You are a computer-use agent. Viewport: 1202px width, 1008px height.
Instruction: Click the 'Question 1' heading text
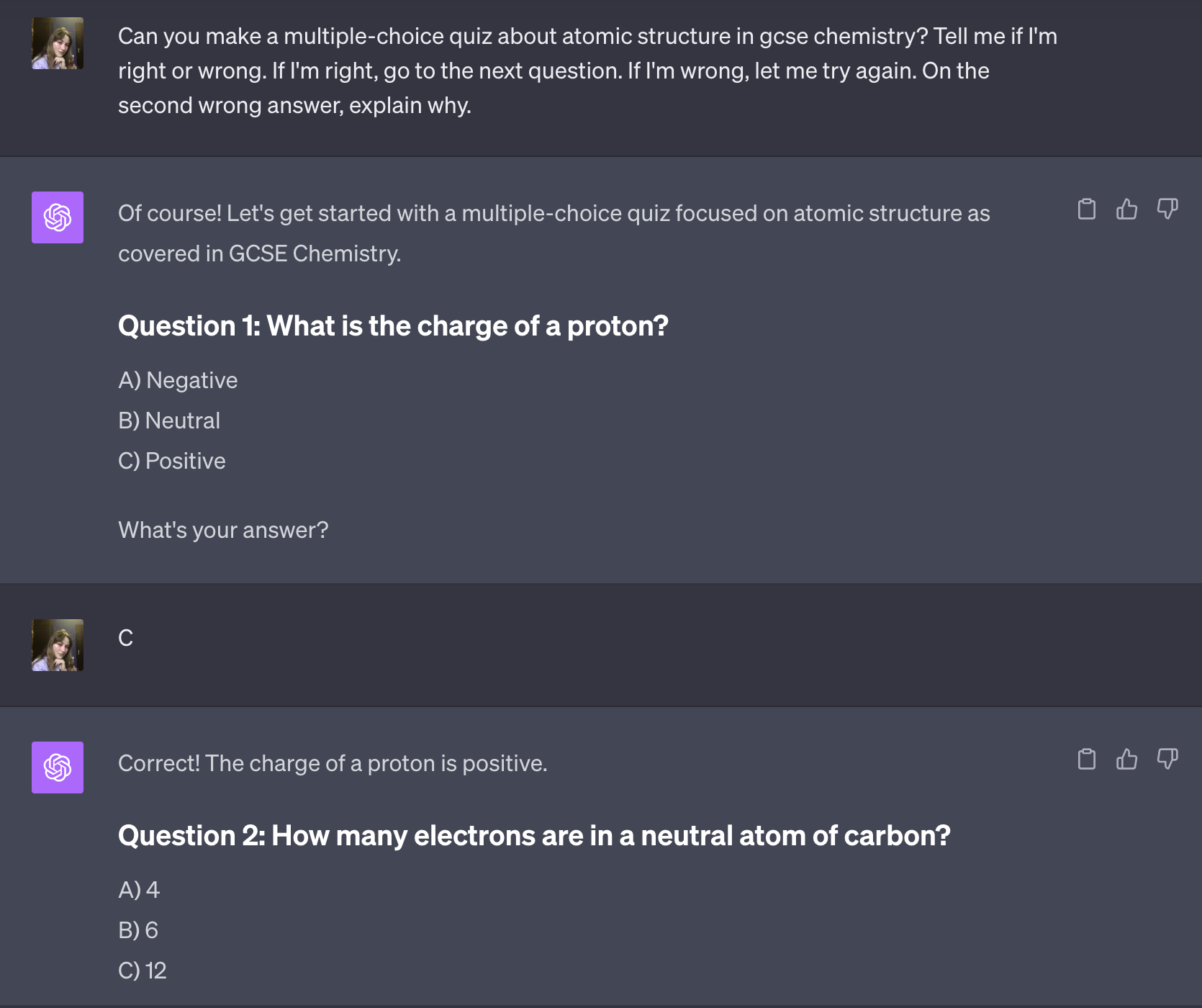click(393, 326)
